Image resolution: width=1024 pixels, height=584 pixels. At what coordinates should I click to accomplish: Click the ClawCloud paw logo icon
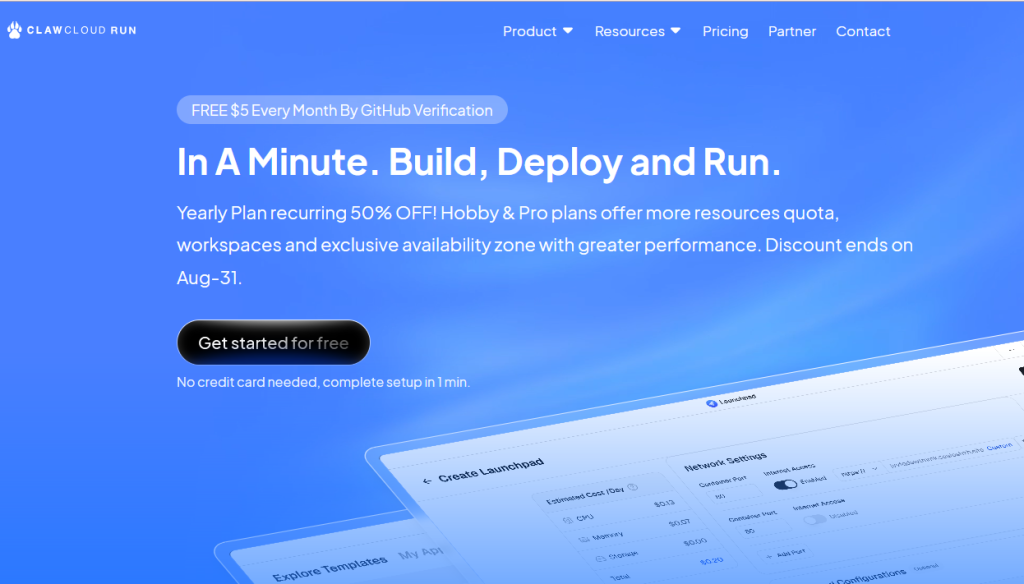click(x=14, y=30)
